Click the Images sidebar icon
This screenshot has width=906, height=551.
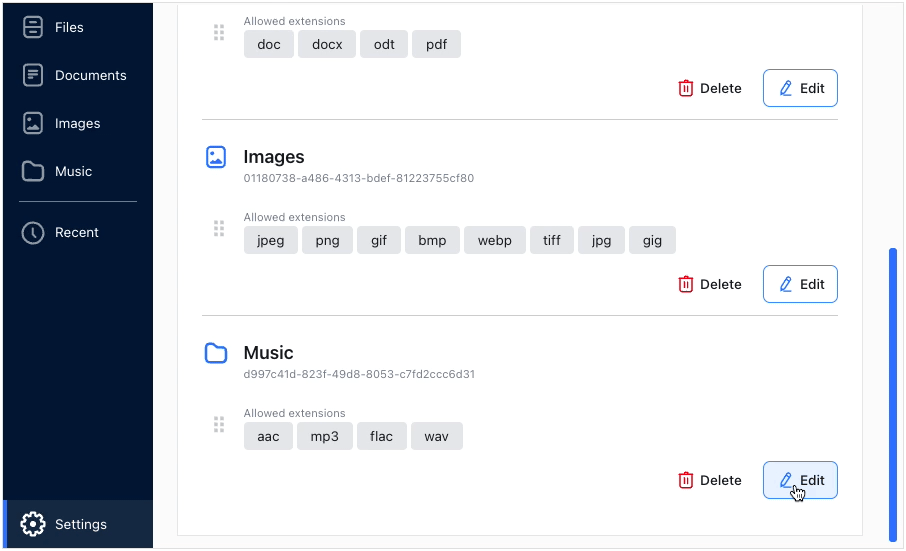(x=33, y=123)
